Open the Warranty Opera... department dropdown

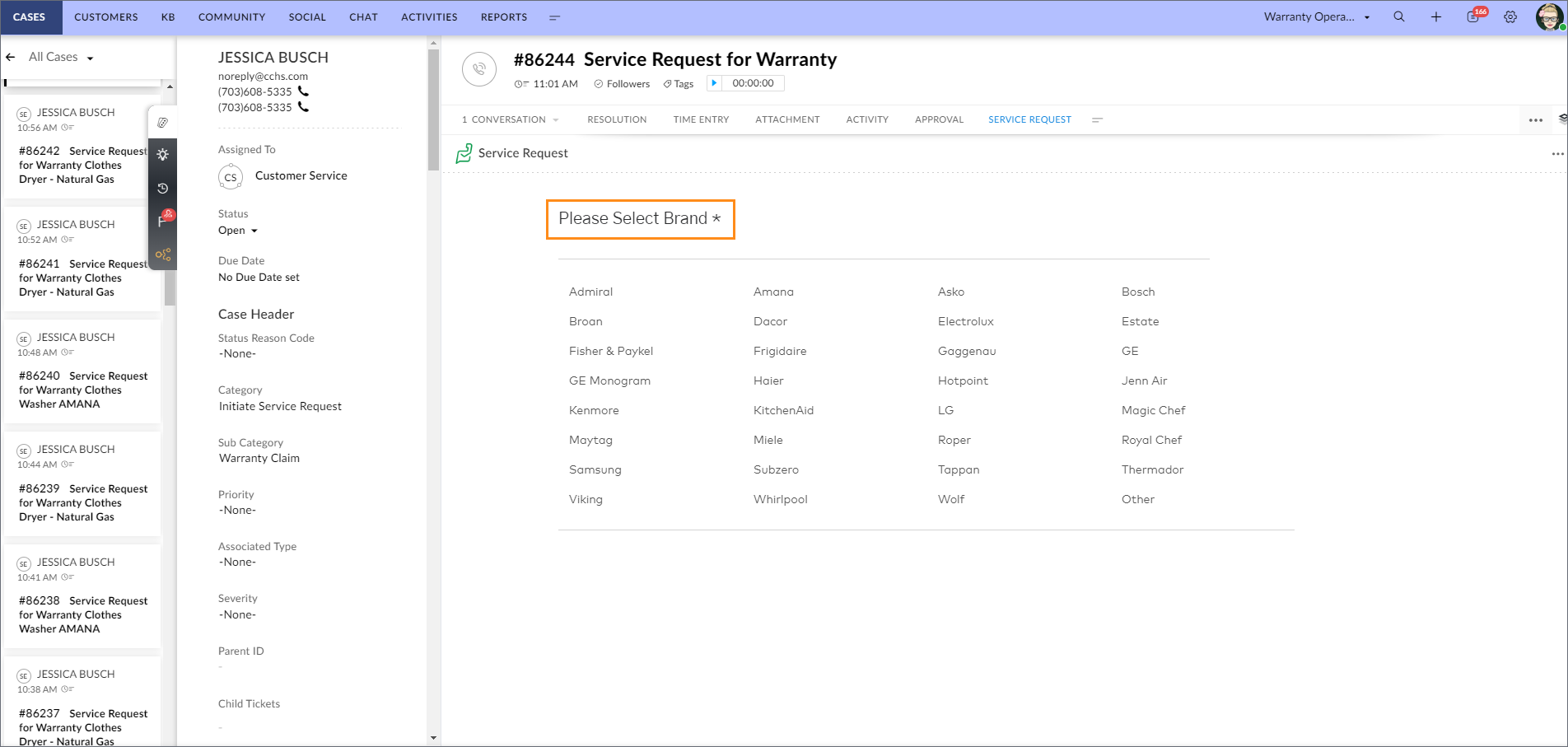tap(1317, 16)
